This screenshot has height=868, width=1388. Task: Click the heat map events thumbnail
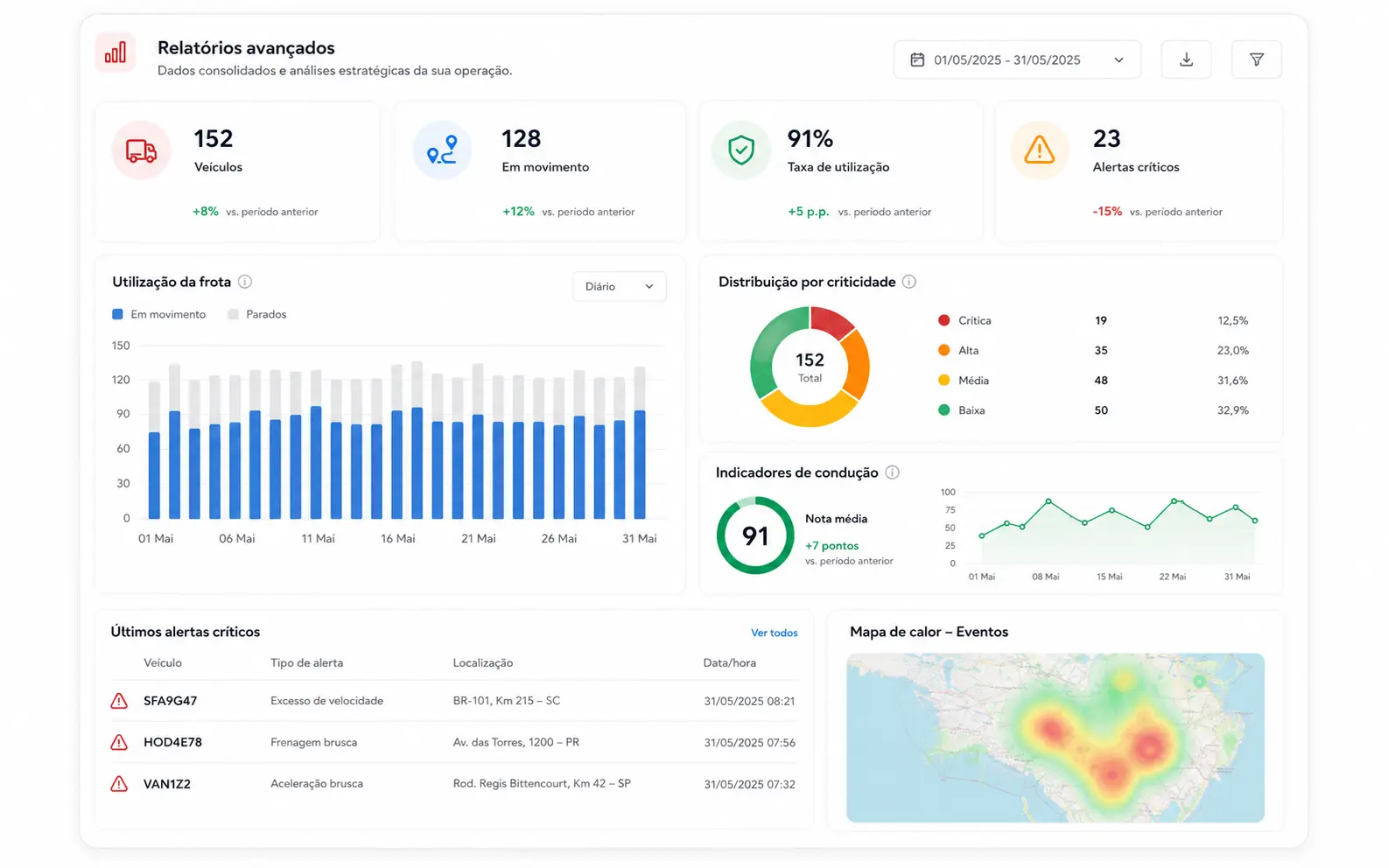(1055, 738)
